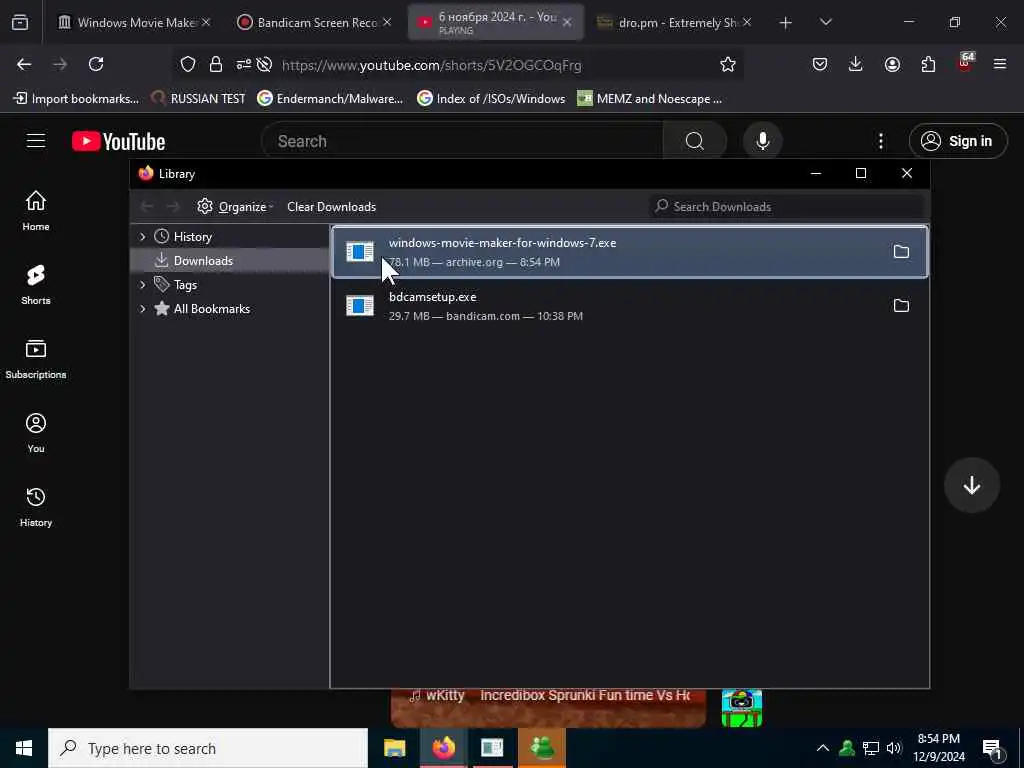Screen dimensions: 1024x768
Task: Open the Windows Start menu
Action: tap(24, 748)
